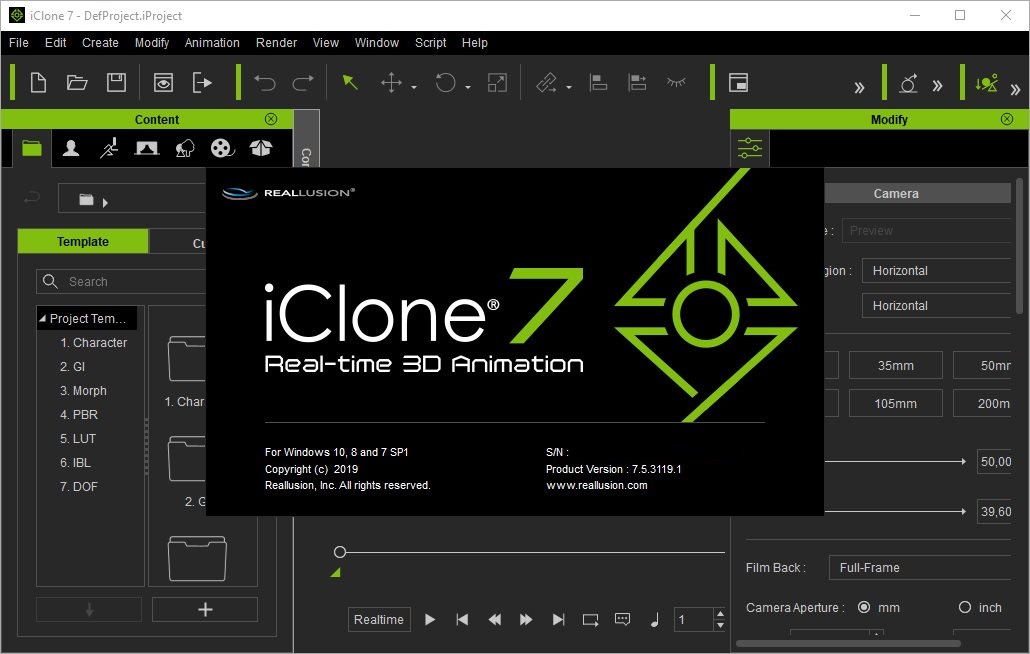Open the Set scene tab in Content
The width and height of the screenshot is (1030, 654).
tap(146, 148)
